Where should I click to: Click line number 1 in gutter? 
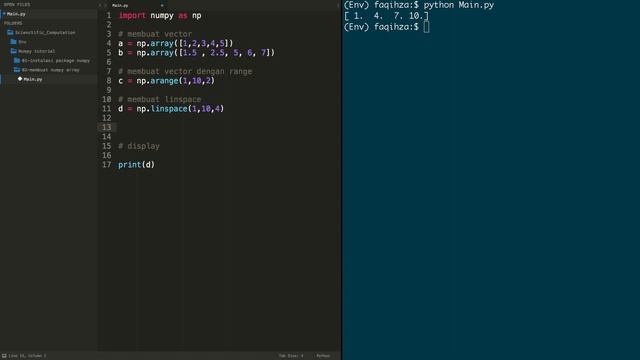[109, 16]
